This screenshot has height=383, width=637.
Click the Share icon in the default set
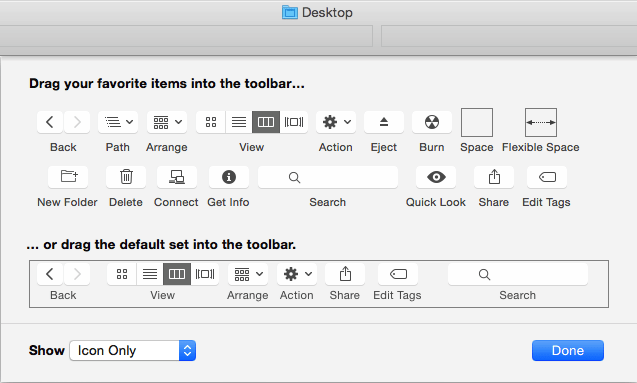(x=345, y=274)
